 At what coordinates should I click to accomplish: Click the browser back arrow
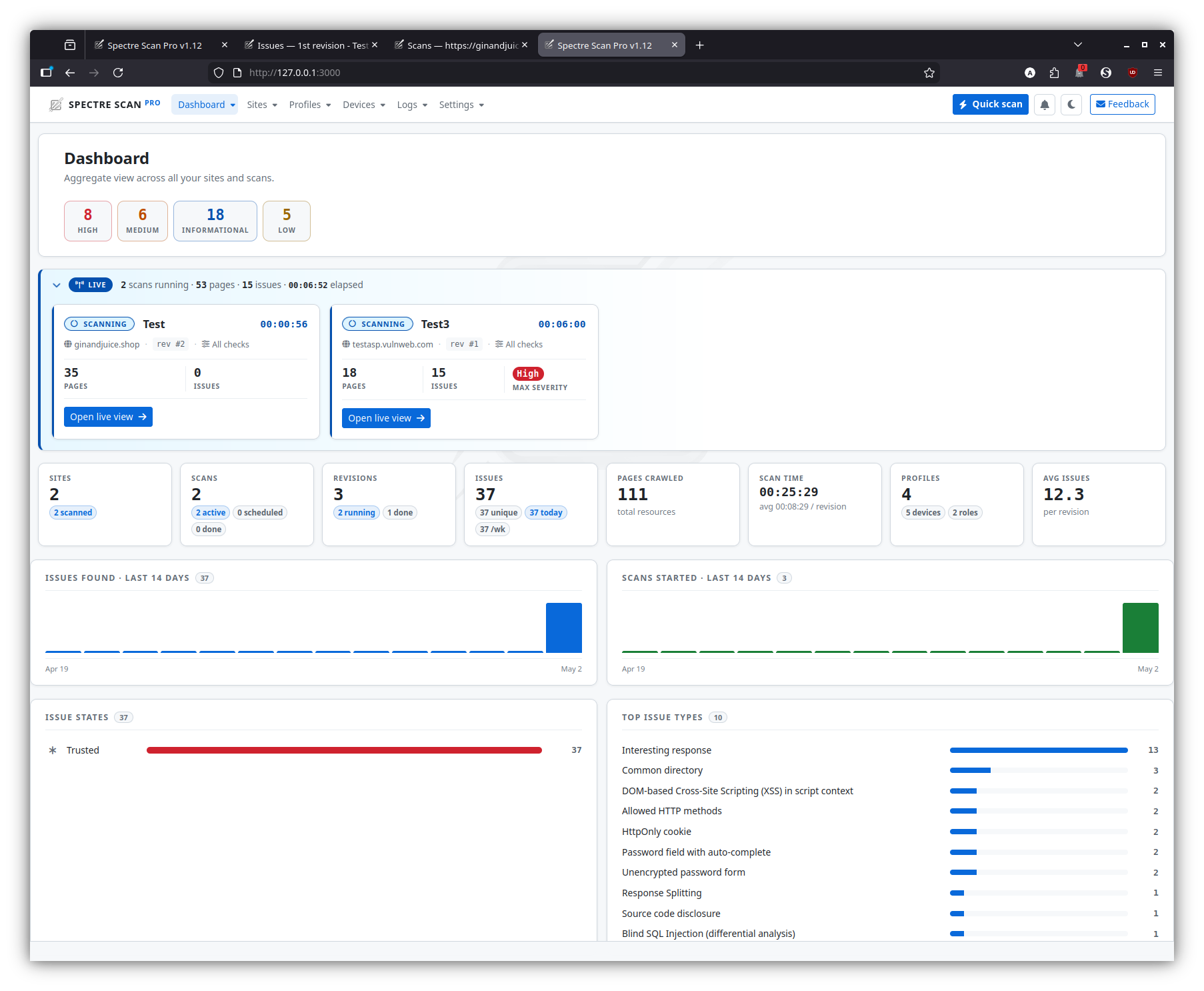tap(70, 73)
